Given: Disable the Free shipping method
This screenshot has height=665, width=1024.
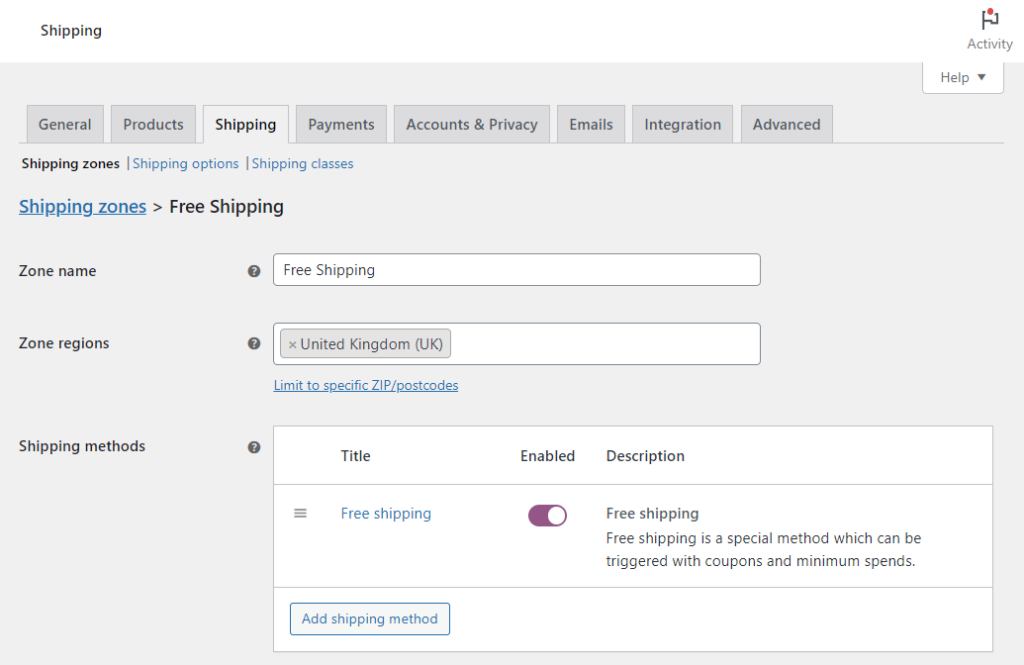Looking at the screenshot, I should [x=547, y=513].
